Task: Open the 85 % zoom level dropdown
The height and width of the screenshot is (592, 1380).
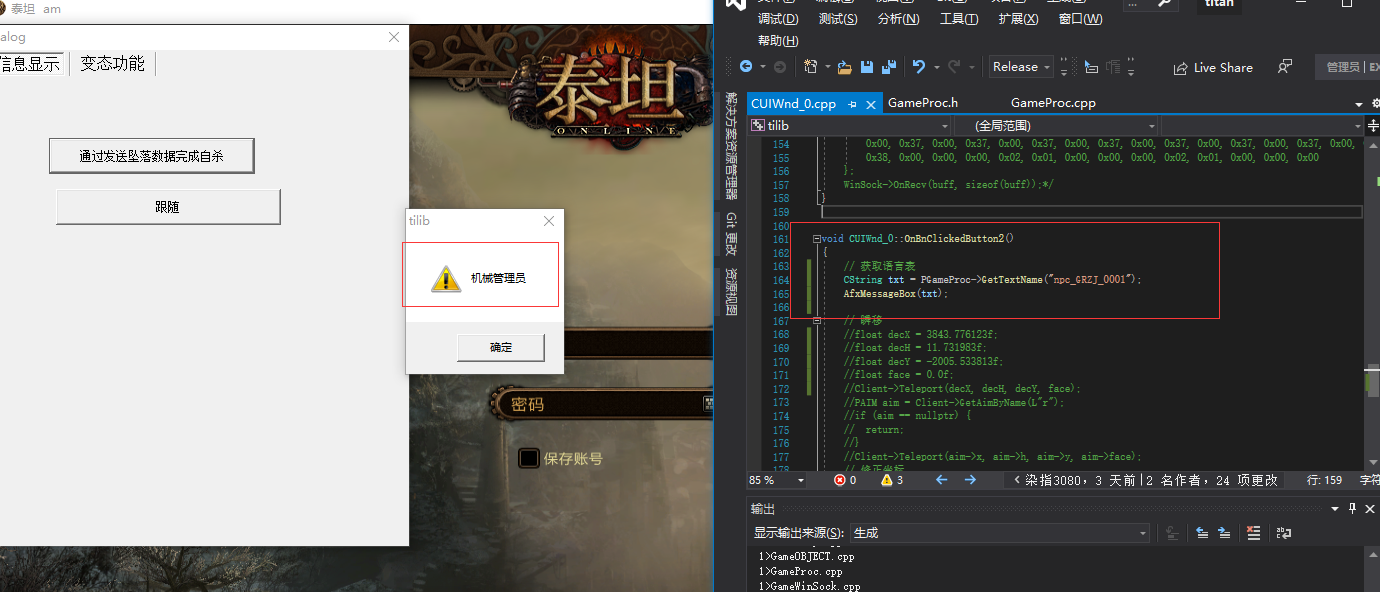Action: 777,480
